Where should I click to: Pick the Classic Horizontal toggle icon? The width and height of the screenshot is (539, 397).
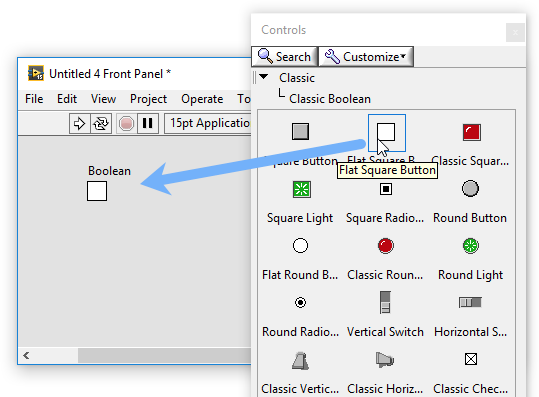pos(385,360)
